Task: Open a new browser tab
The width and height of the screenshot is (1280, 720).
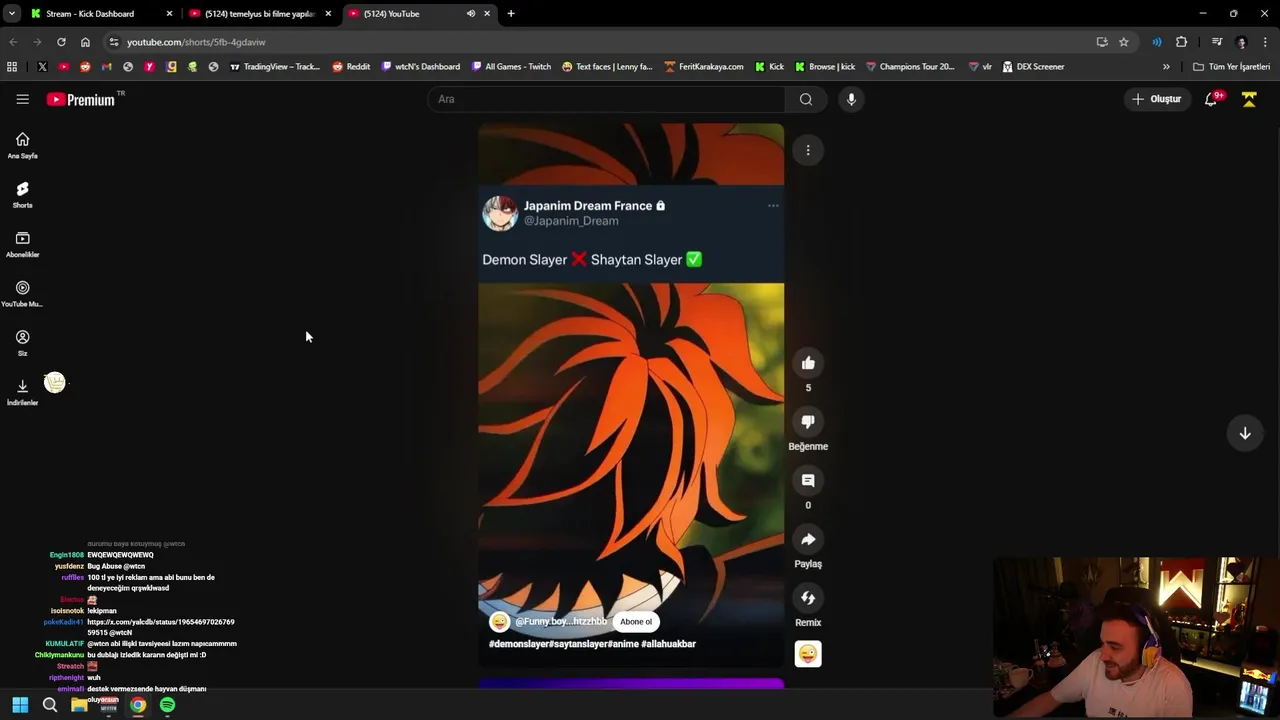Action: click(511, 14)
